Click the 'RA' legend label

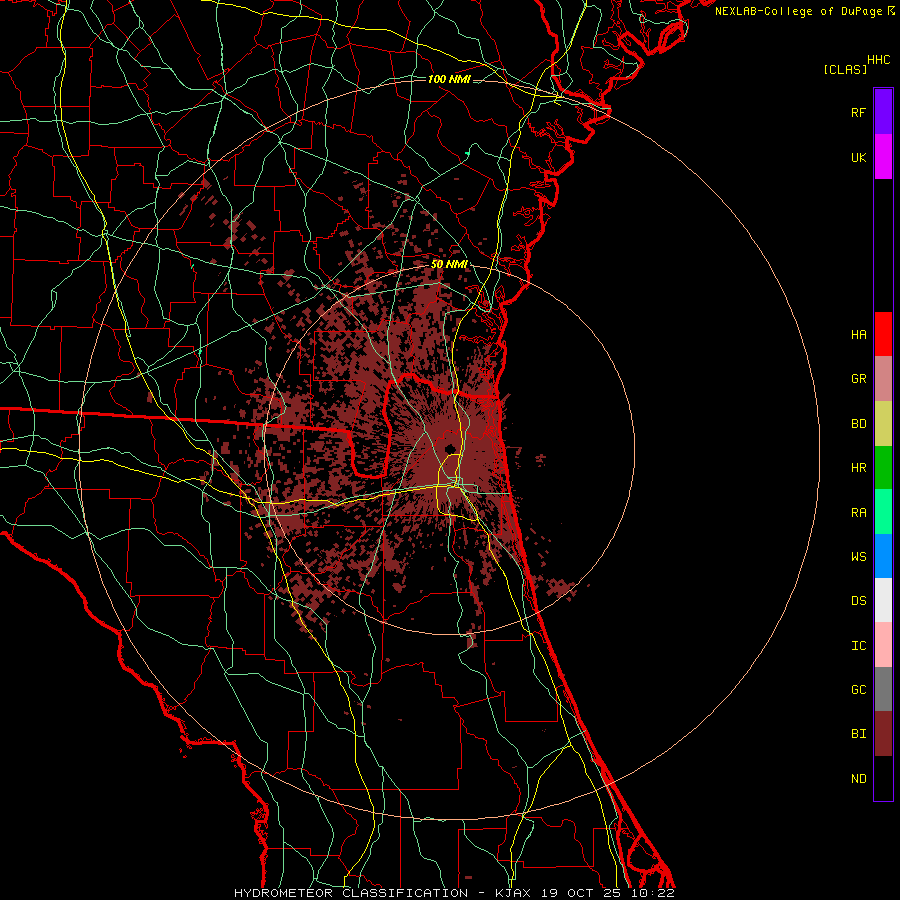[x=858, y=513]
